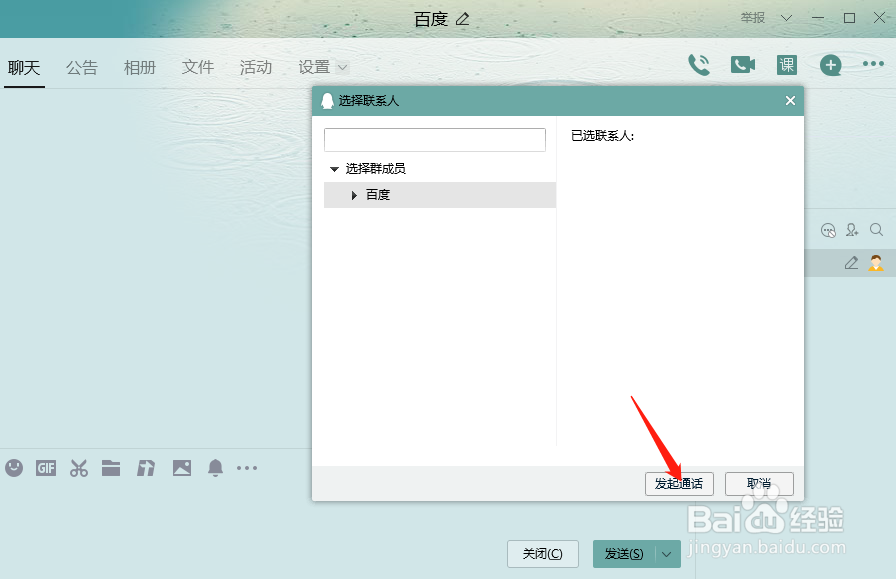
Task: Maximize the chat window
Action: (850, 18)
